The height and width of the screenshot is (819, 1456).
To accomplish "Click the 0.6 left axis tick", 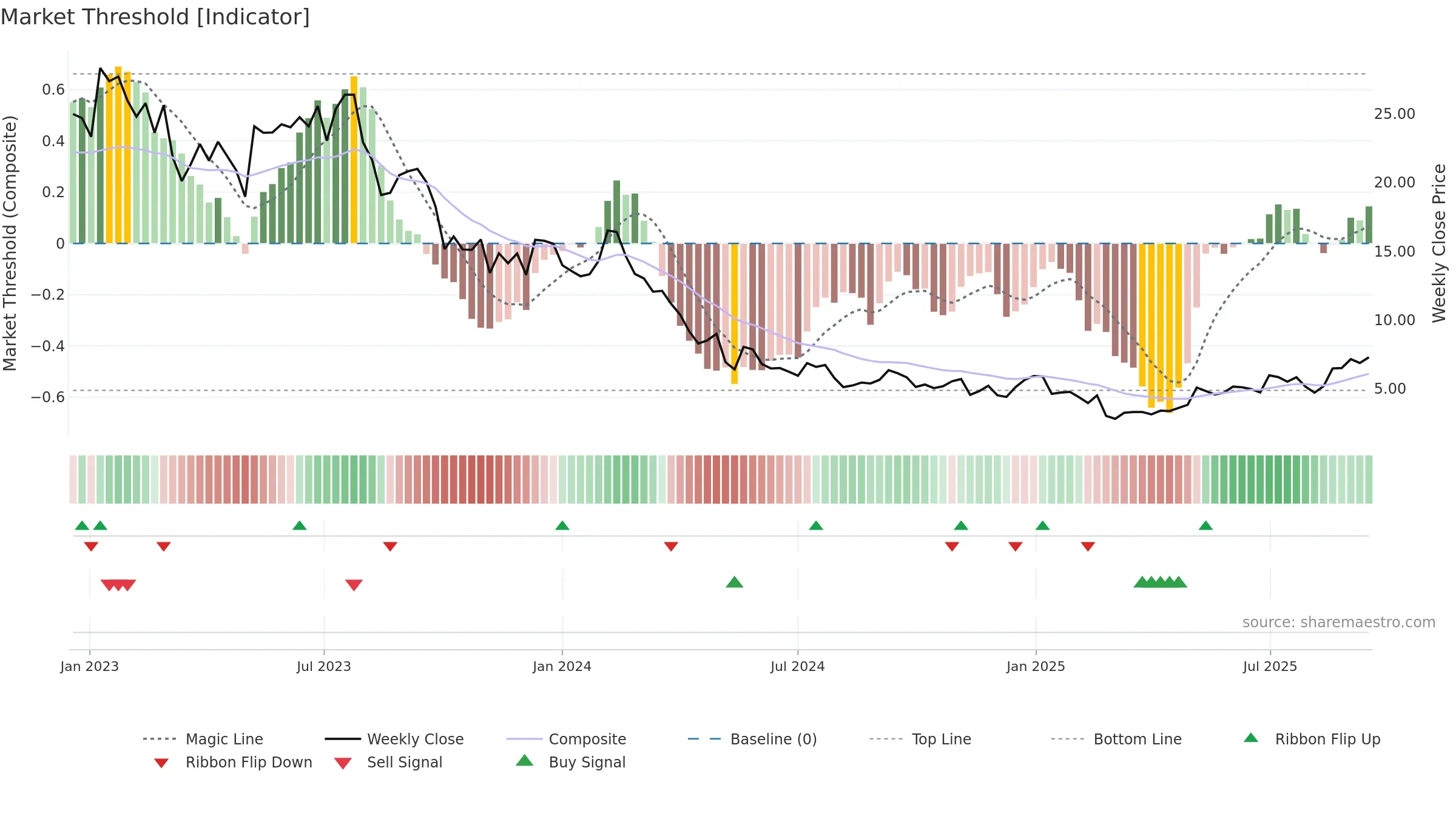I will tap(53, 90).
